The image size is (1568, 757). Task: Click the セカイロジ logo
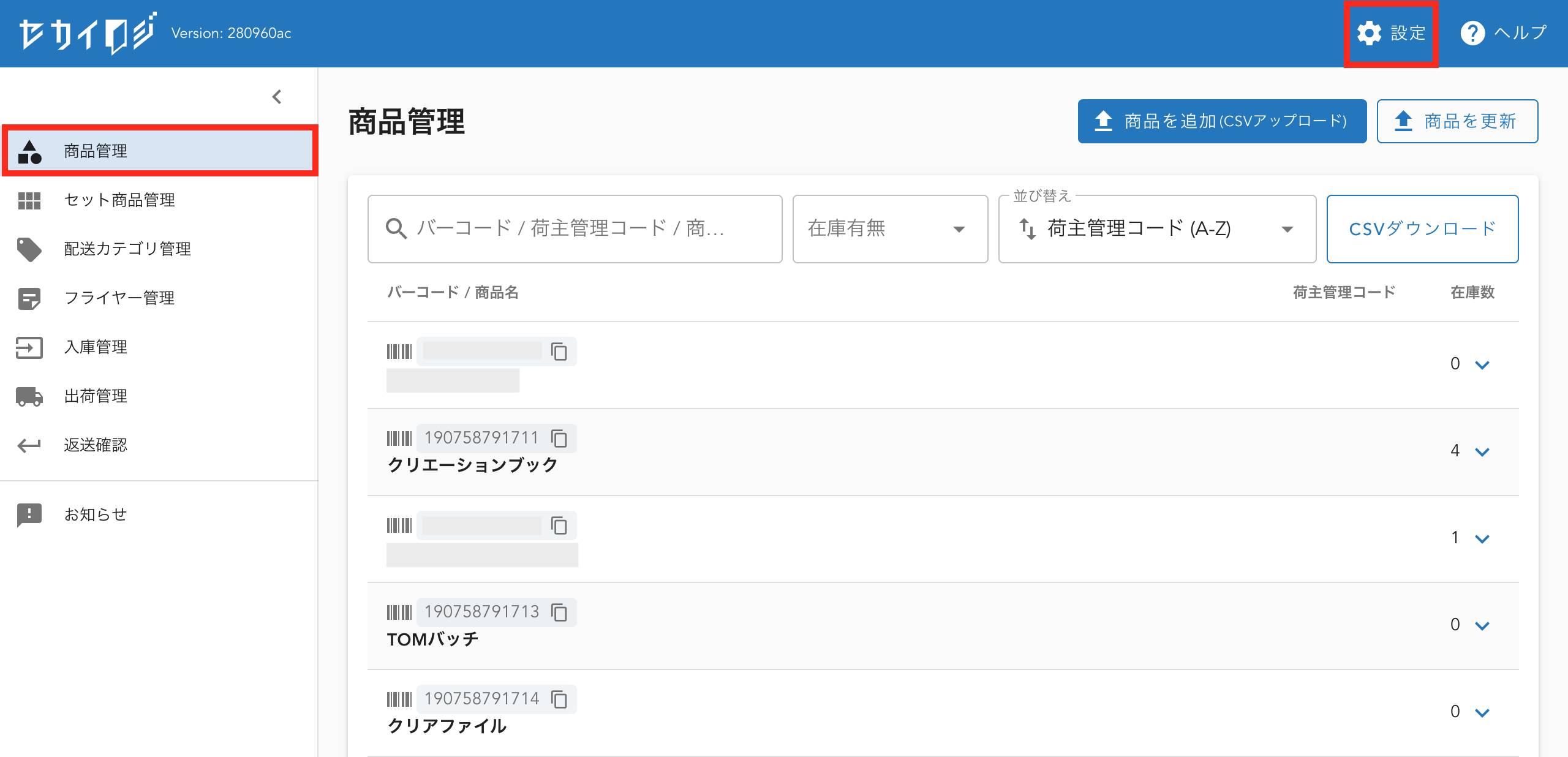(87, 33)
